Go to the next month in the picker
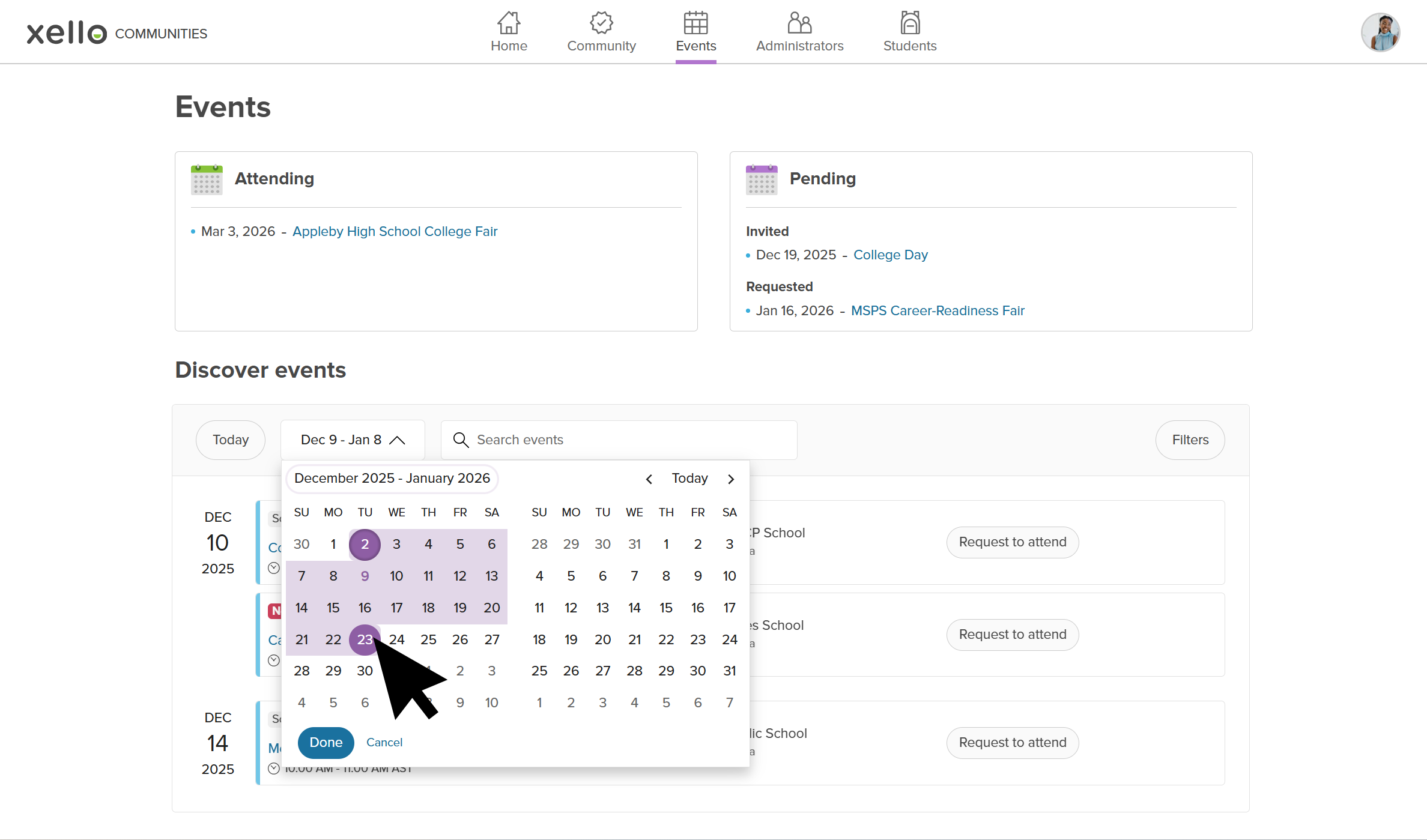 pyautogui.click(x=731, y=479)
